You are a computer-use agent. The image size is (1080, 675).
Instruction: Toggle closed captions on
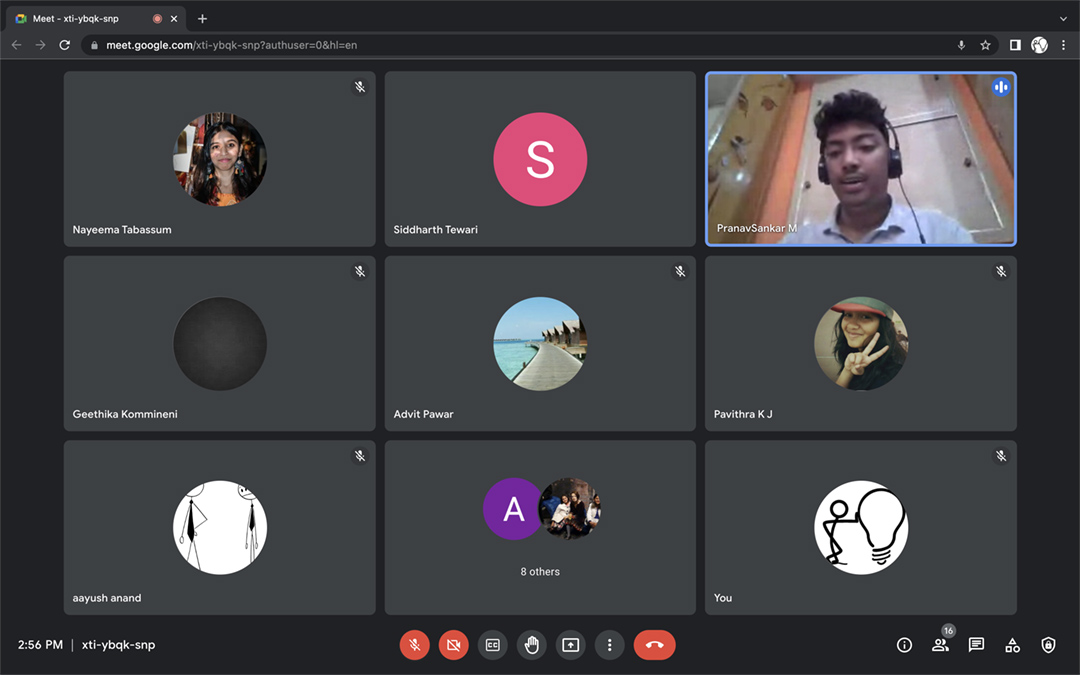tap(492, 645)
